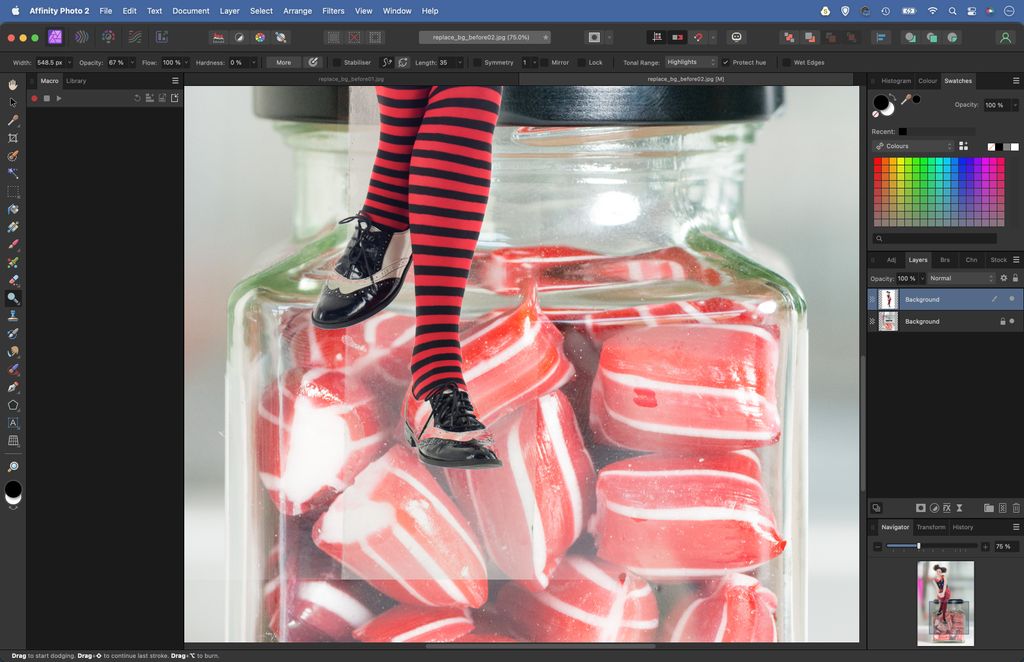Screen dimensions: 1024x662
Task: Apply Auto White Balance from toolbar
Action: (x=281, y=37)
